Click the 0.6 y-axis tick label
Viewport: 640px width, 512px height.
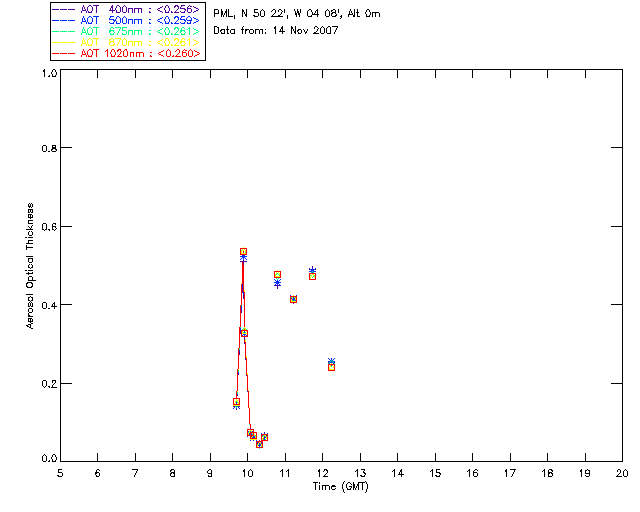pyautogui.click(x=49, y=227)
